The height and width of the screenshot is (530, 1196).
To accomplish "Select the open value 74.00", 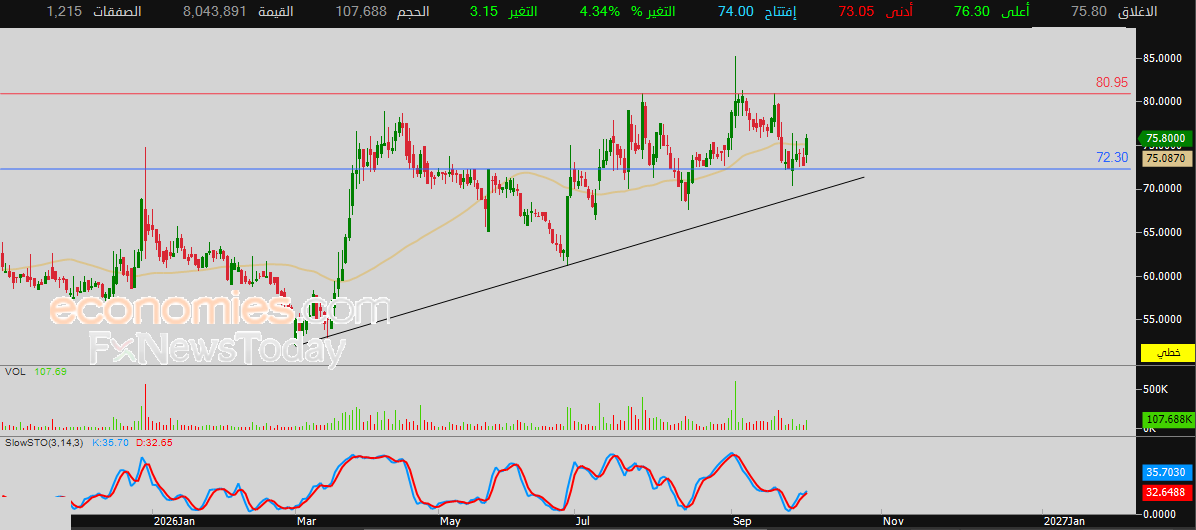I will pos(736,11).
